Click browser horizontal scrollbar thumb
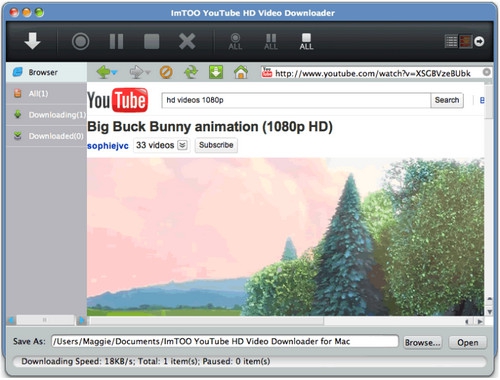Screen dimensions: 500x380 tap(207, 321)
